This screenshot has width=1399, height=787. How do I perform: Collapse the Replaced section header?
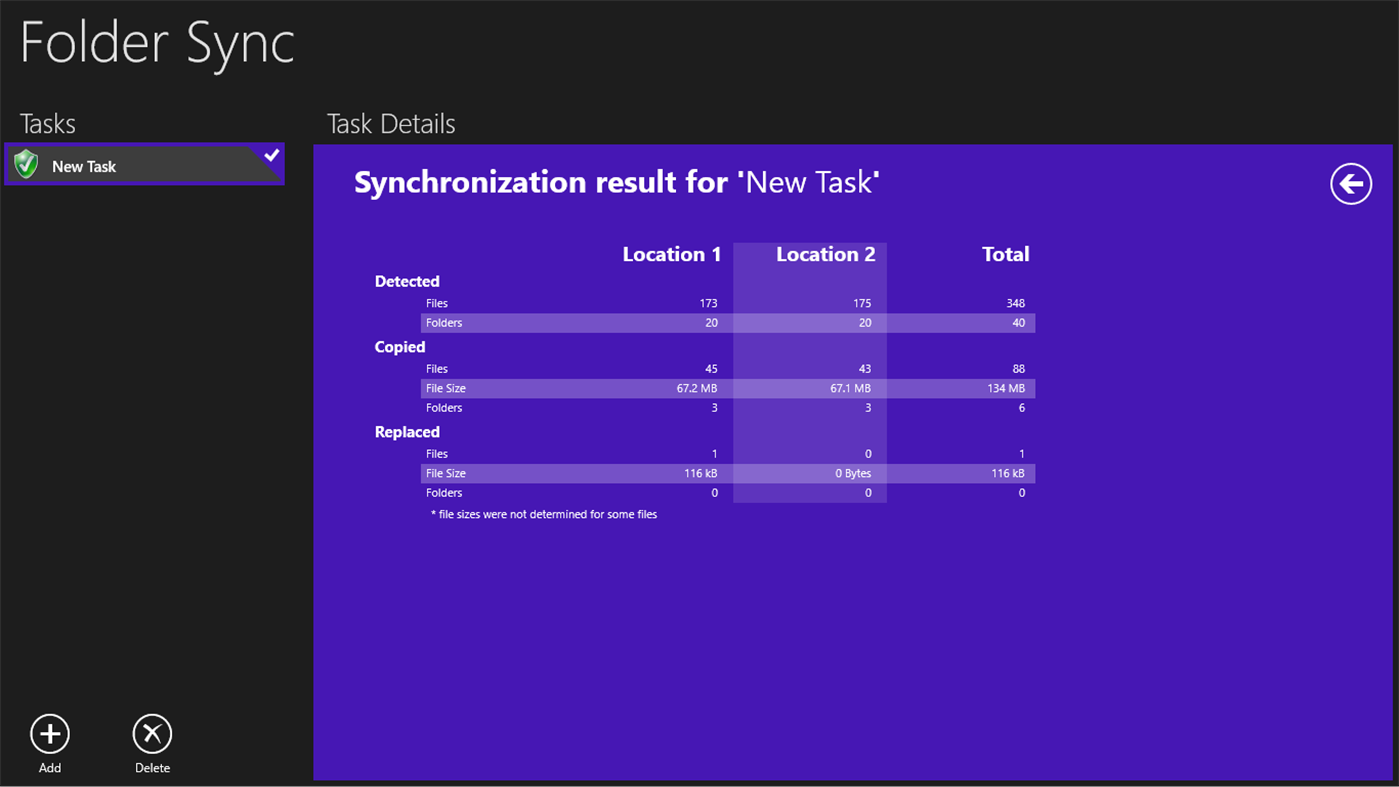(x=407, y=431)
